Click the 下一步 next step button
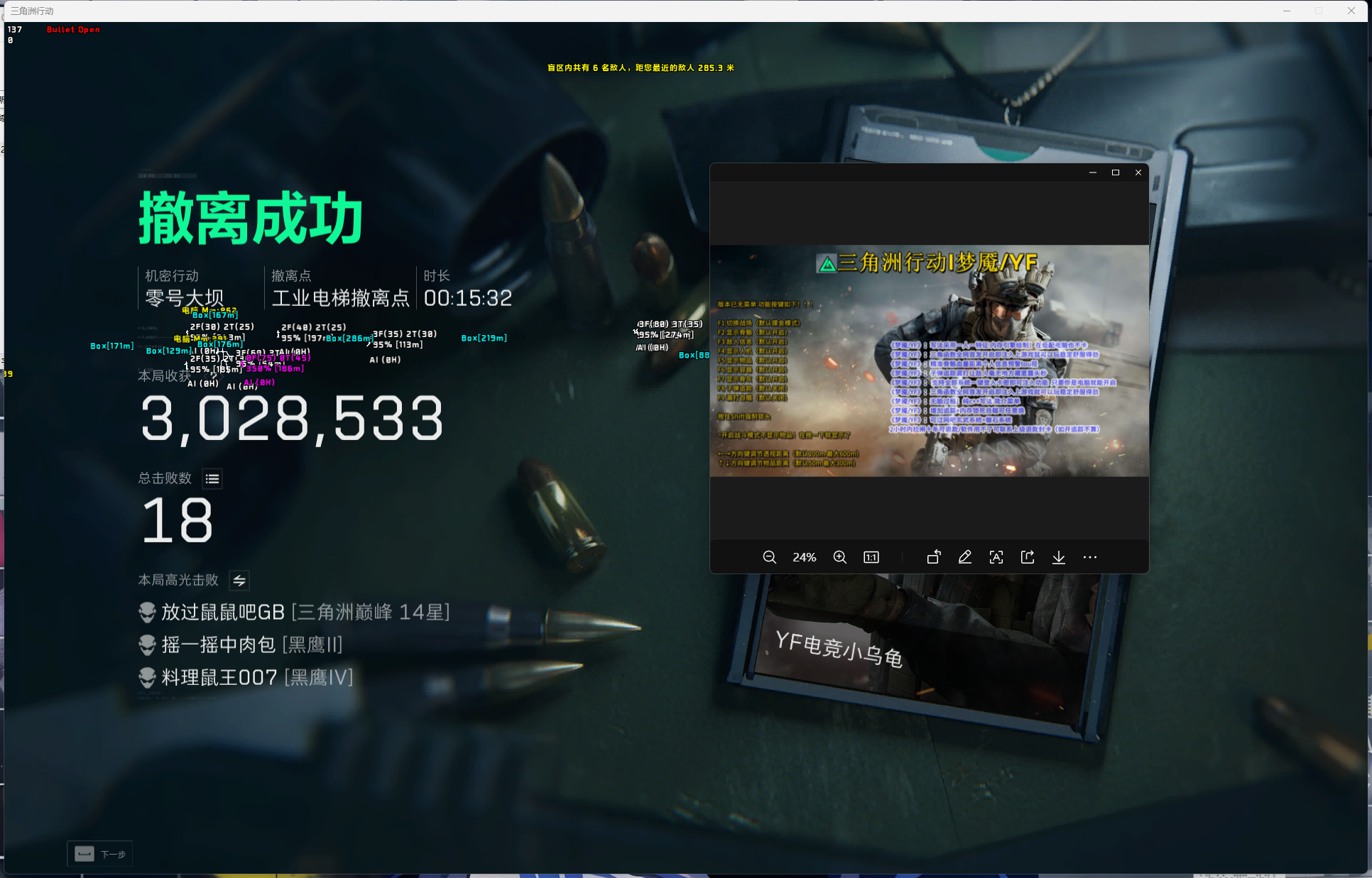 pos(100,854)
